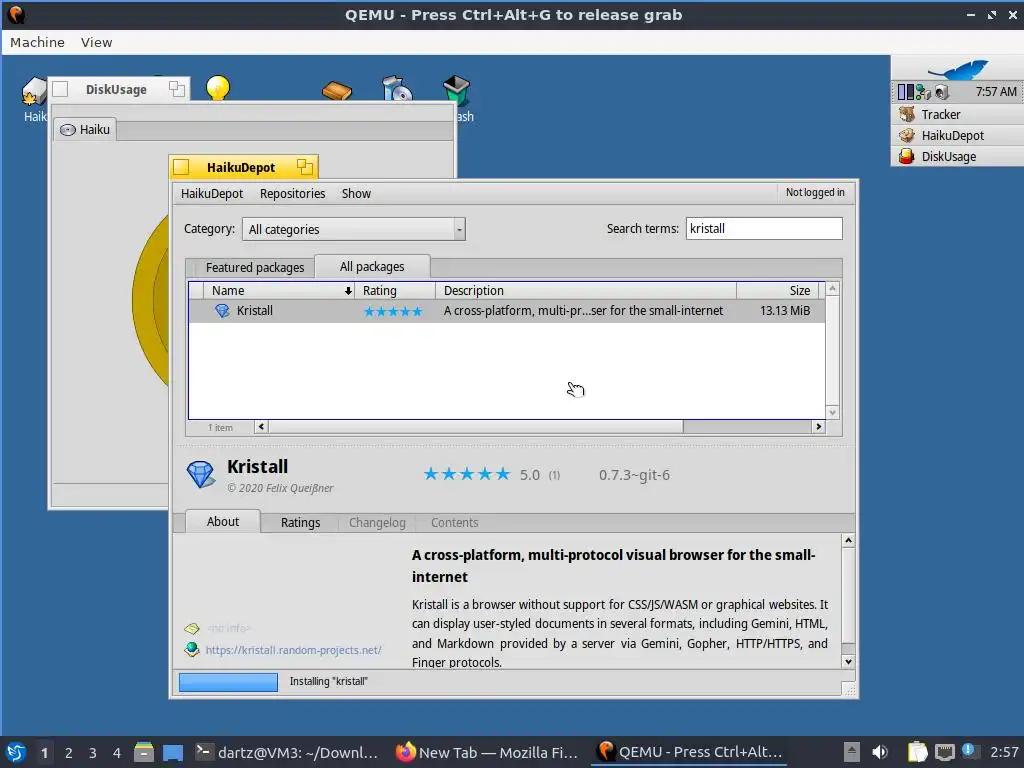1024x768 pixels.
Task: Click the DiskUsage window zoom button
Action: 176,89
